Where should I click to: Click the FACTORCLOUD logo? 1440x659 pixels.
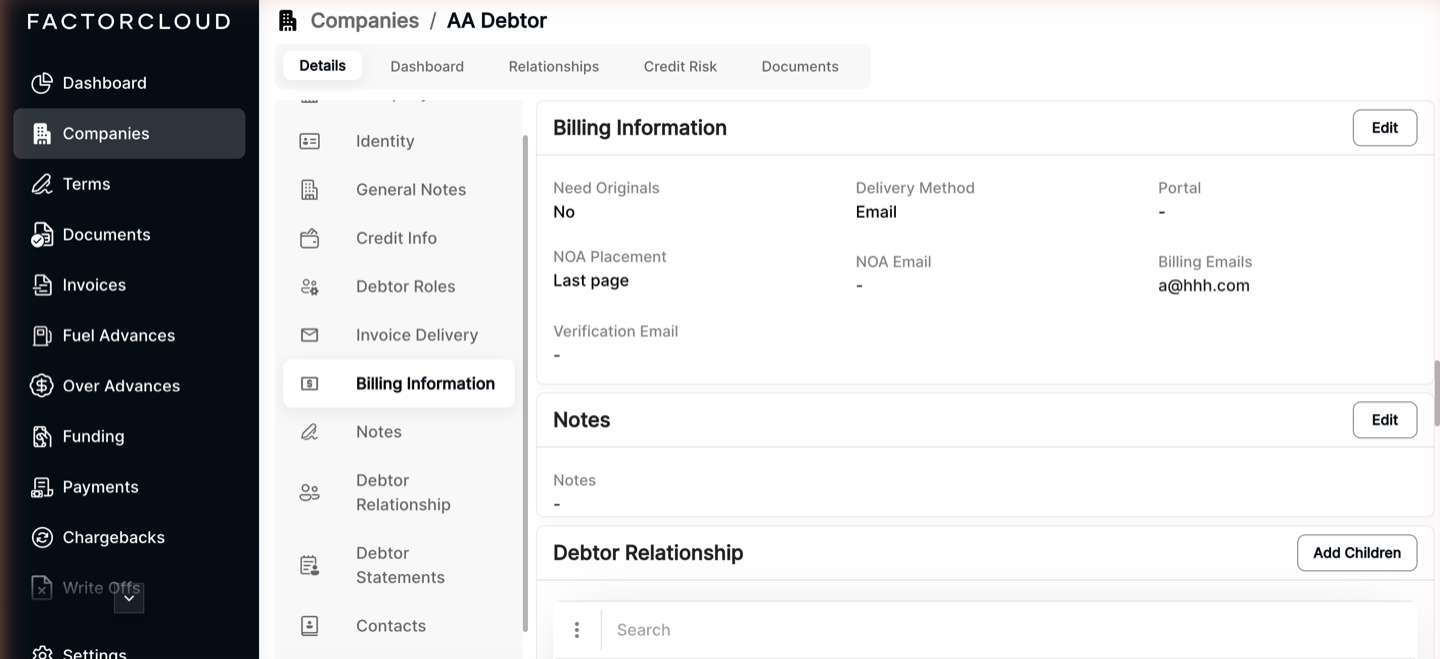[x=129, y=22]
